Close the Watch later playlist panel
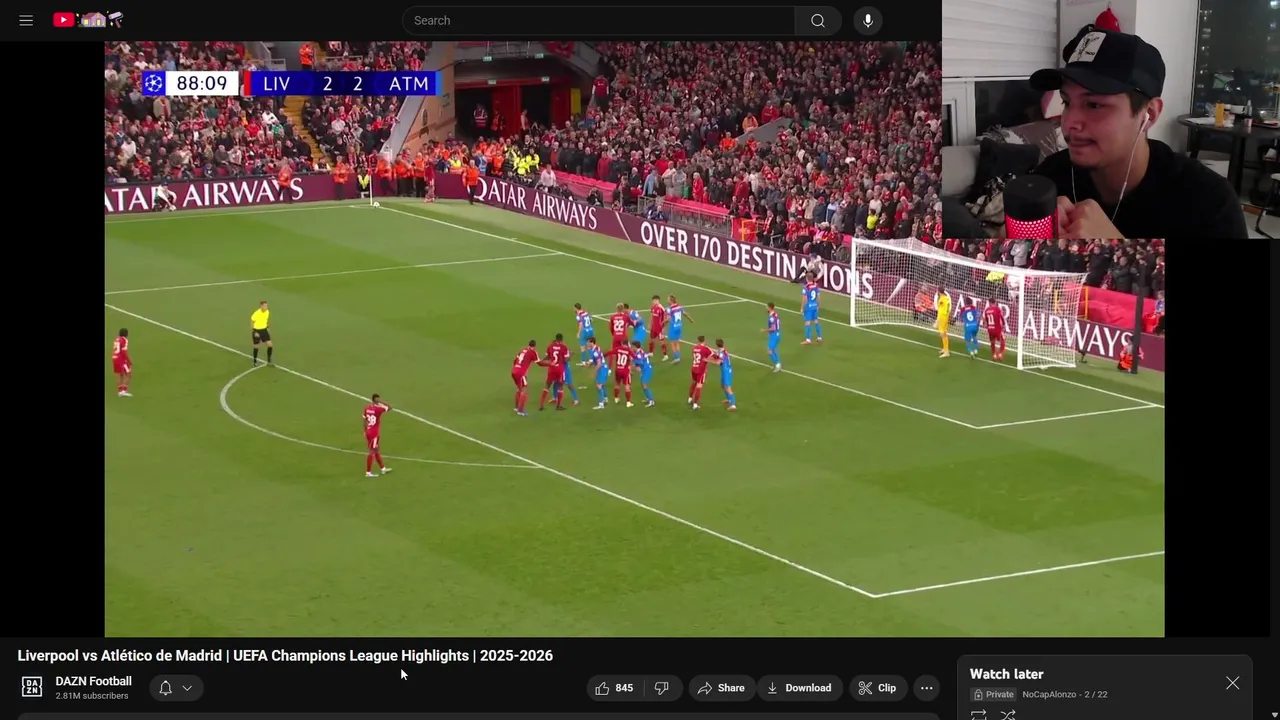The height and width of the screenshot is (720, 1280). (x=1232, y=683)
